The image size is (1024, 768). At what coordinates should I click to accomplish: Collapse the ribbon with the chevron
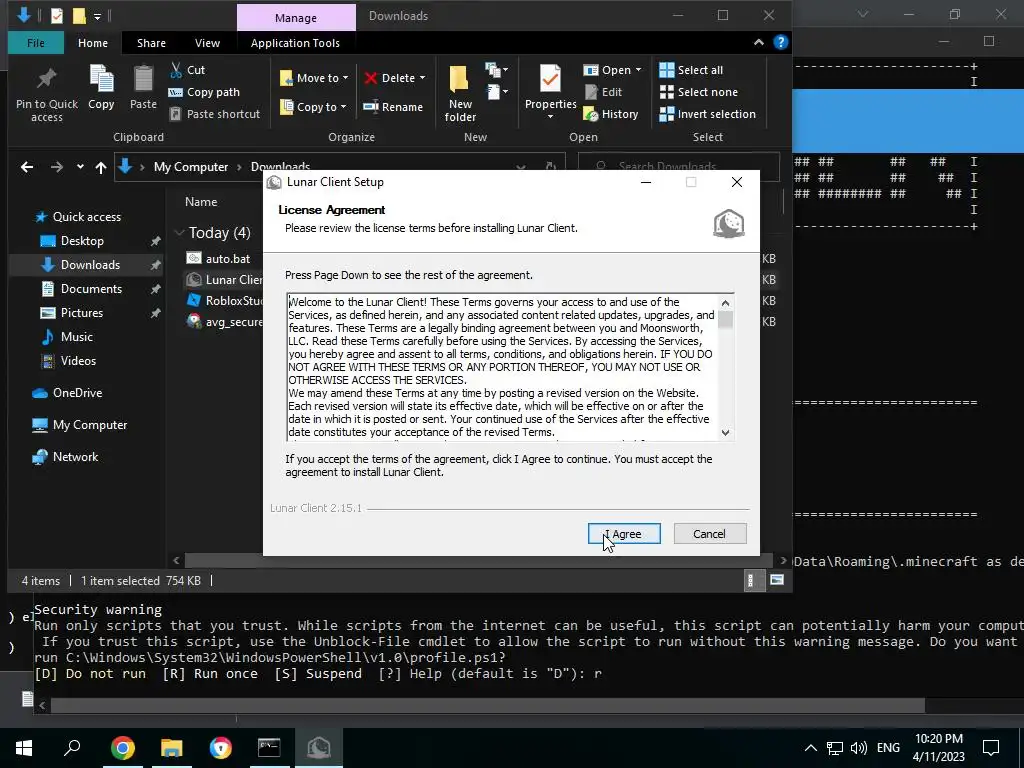pos(759,42)
